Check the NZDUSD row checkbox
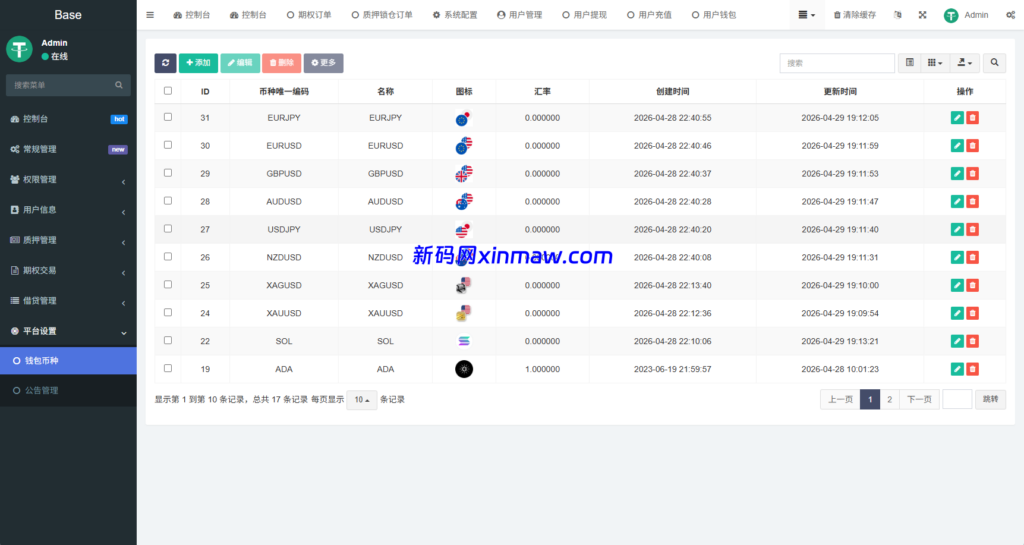 168,257
